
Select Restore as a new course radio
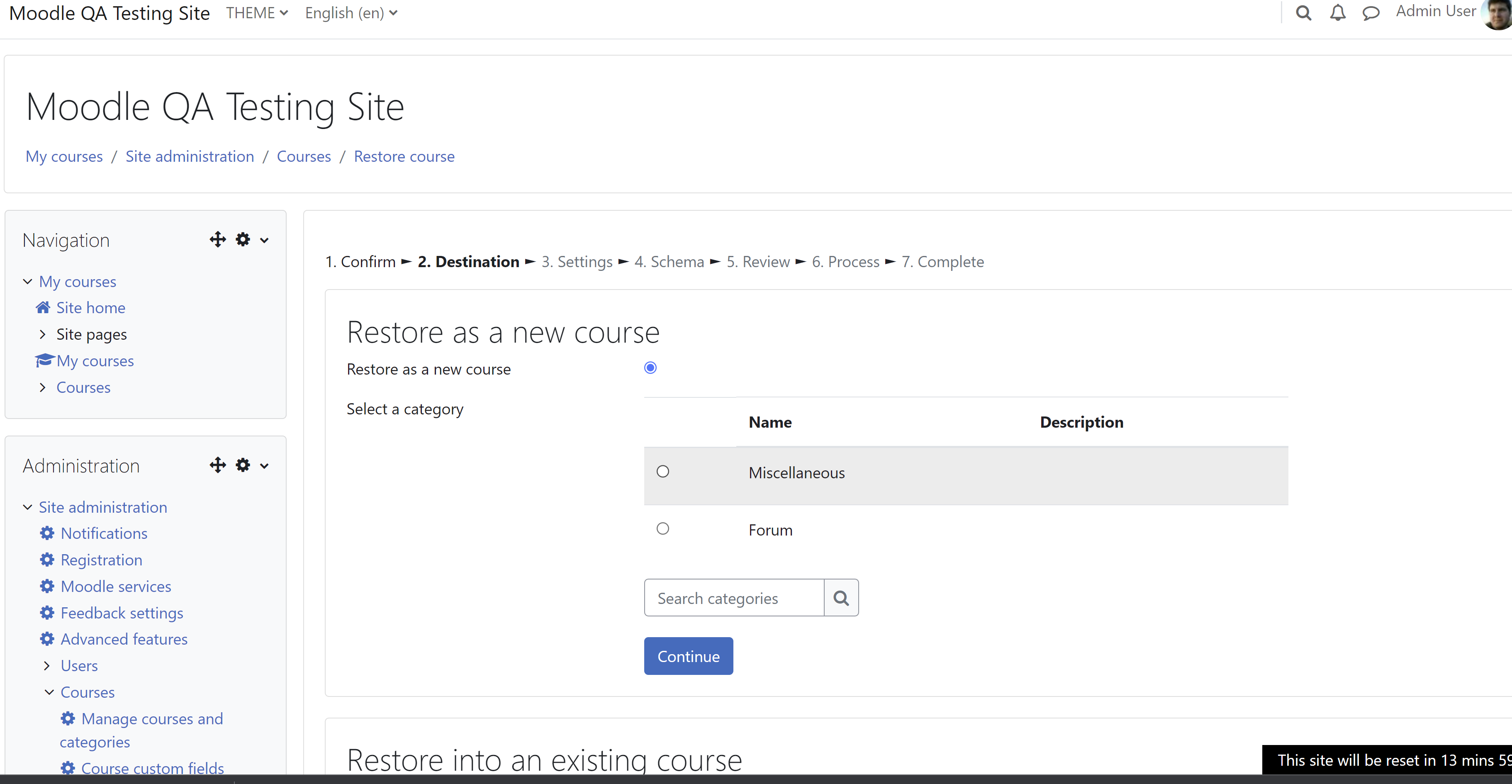click(650, 368)
